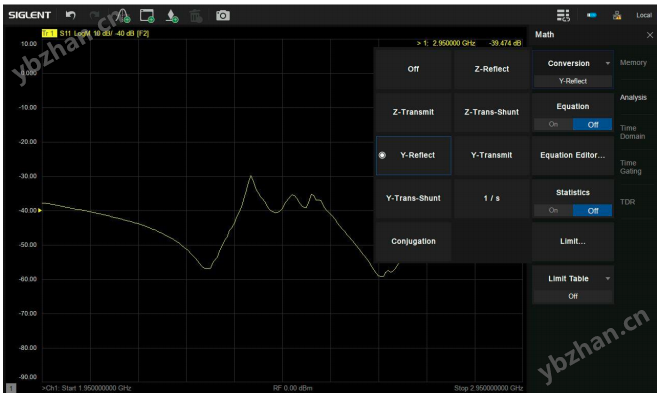
Task: Click the Off value under Limit Table
Action: click(572, 296)
